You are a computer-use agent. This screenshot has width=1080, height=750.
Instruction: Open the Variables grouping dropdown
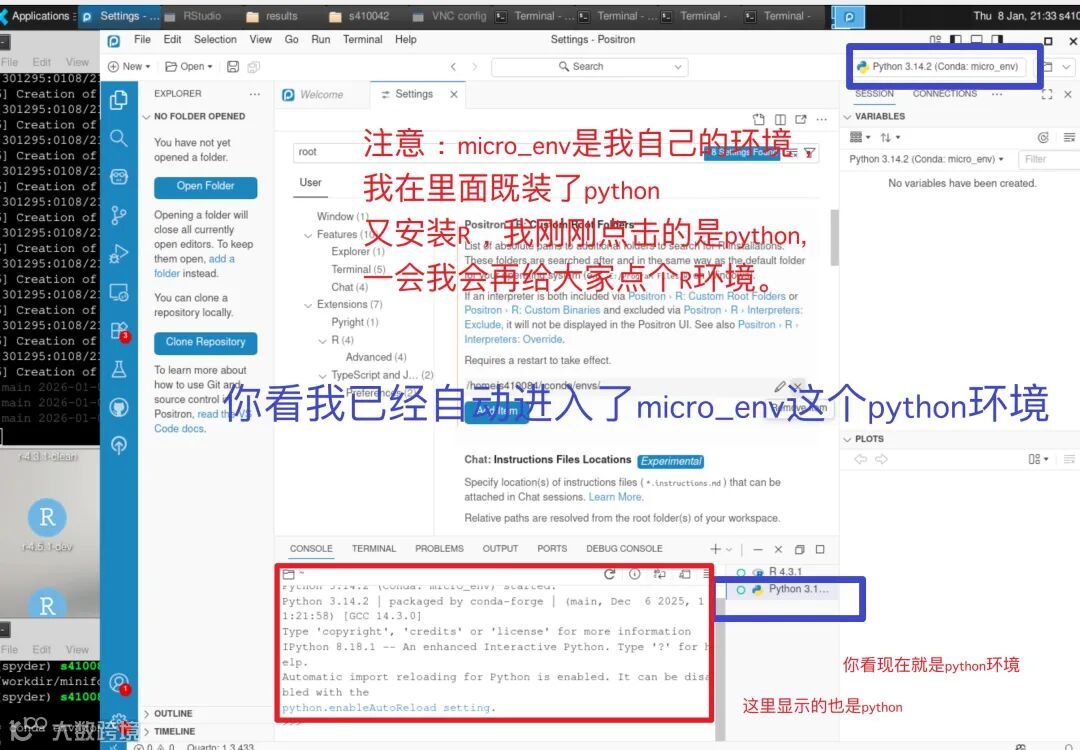tap(860, 138)
